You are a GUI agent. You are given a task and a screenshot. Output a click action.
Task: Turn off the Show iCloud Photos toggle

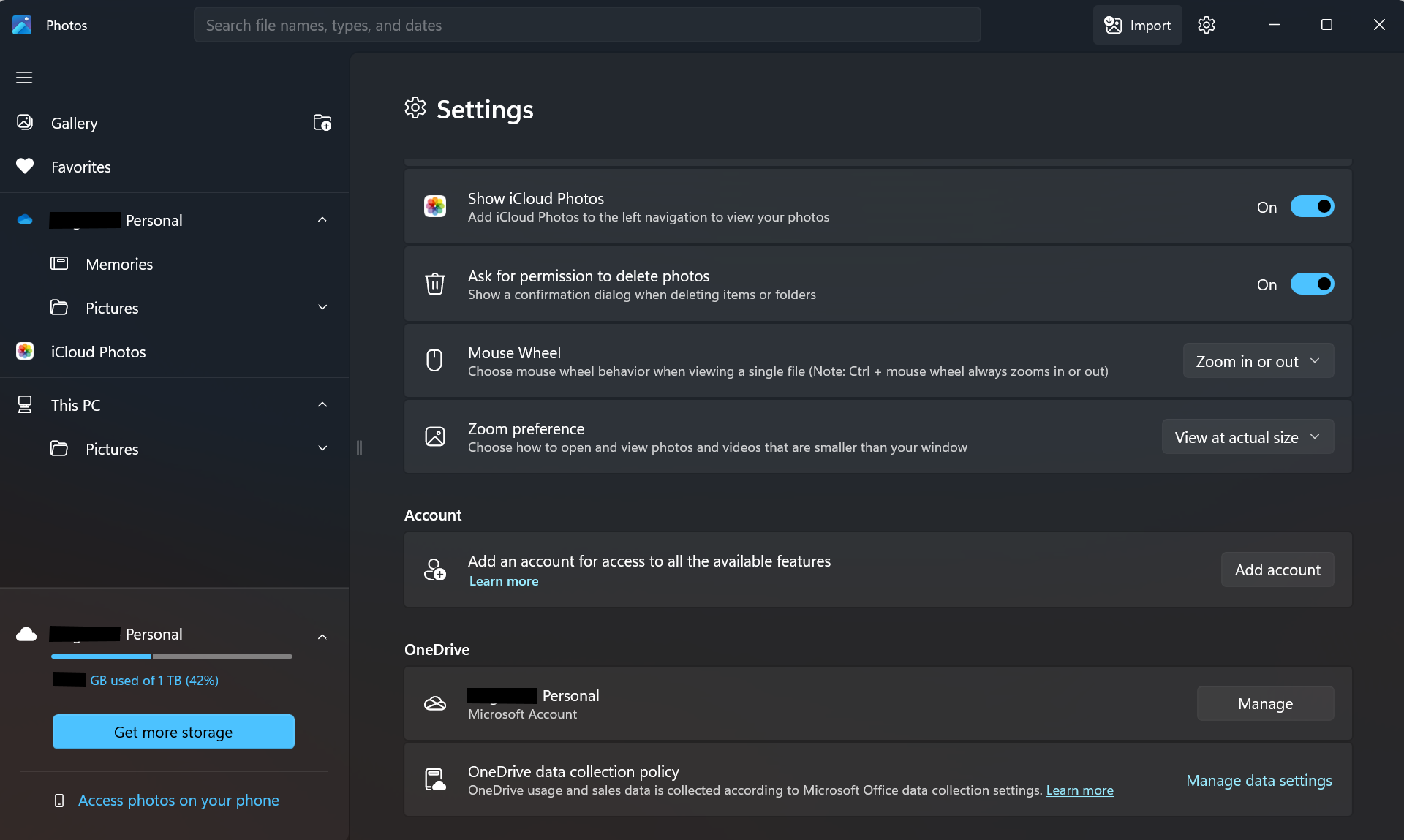[x=1312, y=207]
